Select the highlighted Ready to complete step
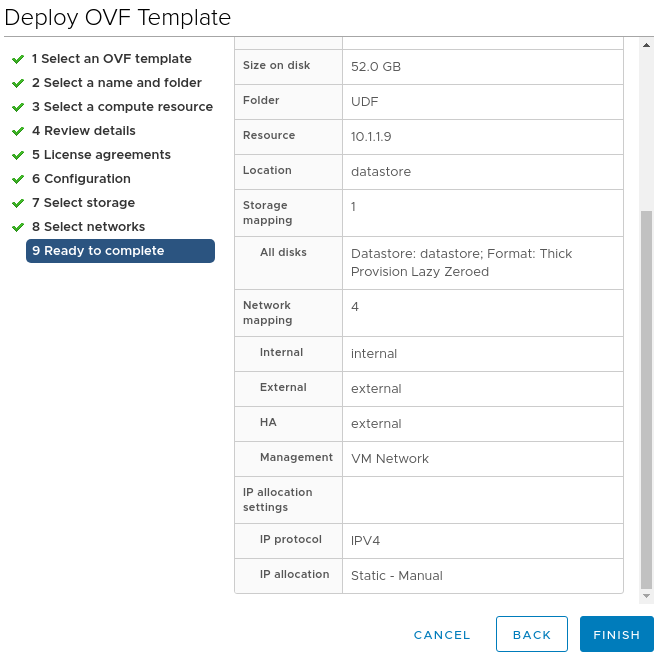The height and width of the screenshot is (660, 667). click(x=120, y=251)
